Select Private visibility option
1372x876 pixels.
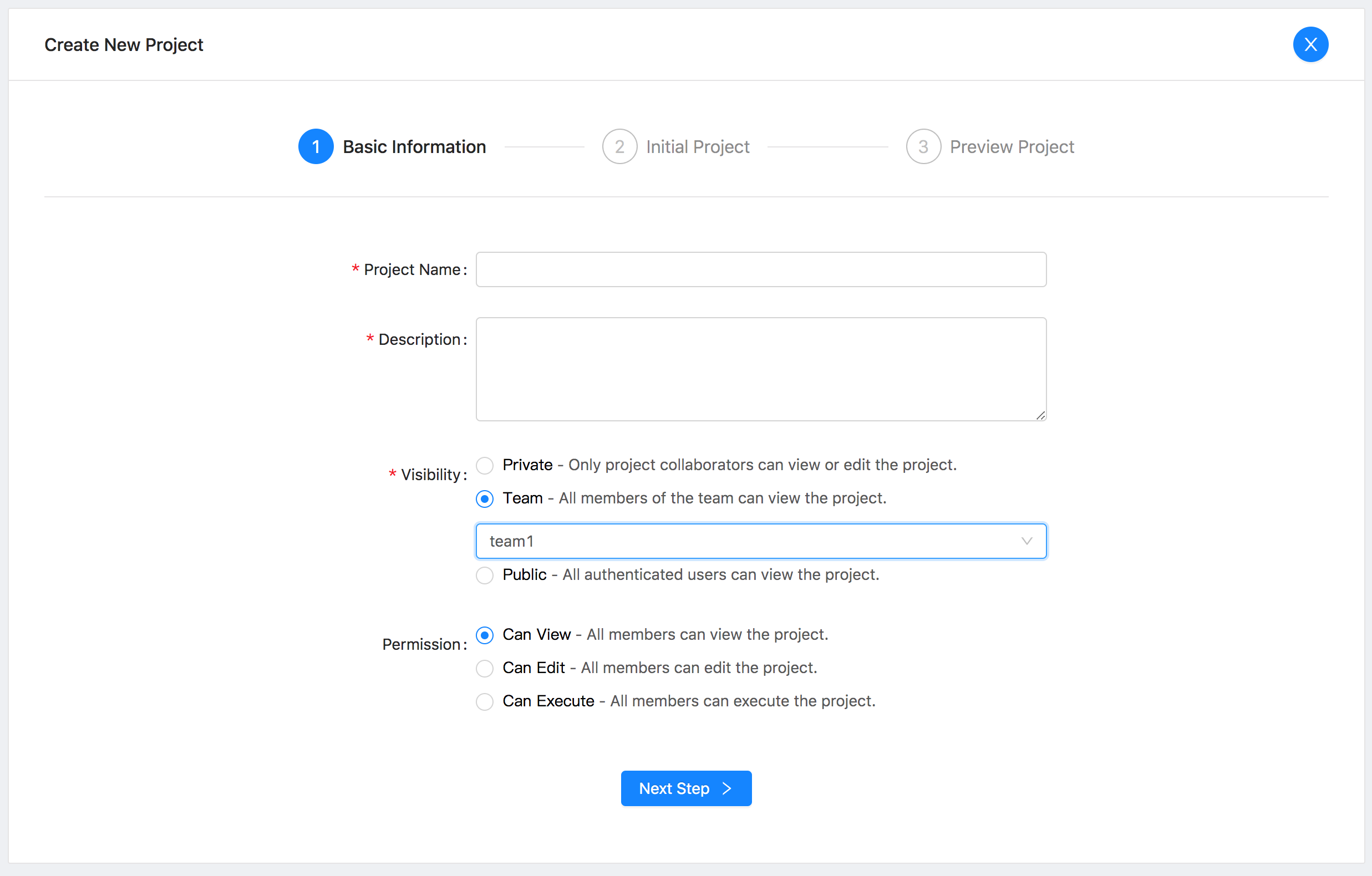point(484,465)
